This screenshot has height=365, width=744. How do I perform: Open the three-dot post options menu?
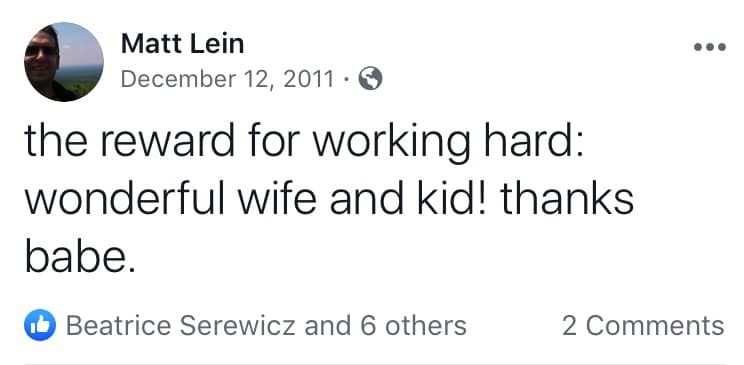point(710,47)
